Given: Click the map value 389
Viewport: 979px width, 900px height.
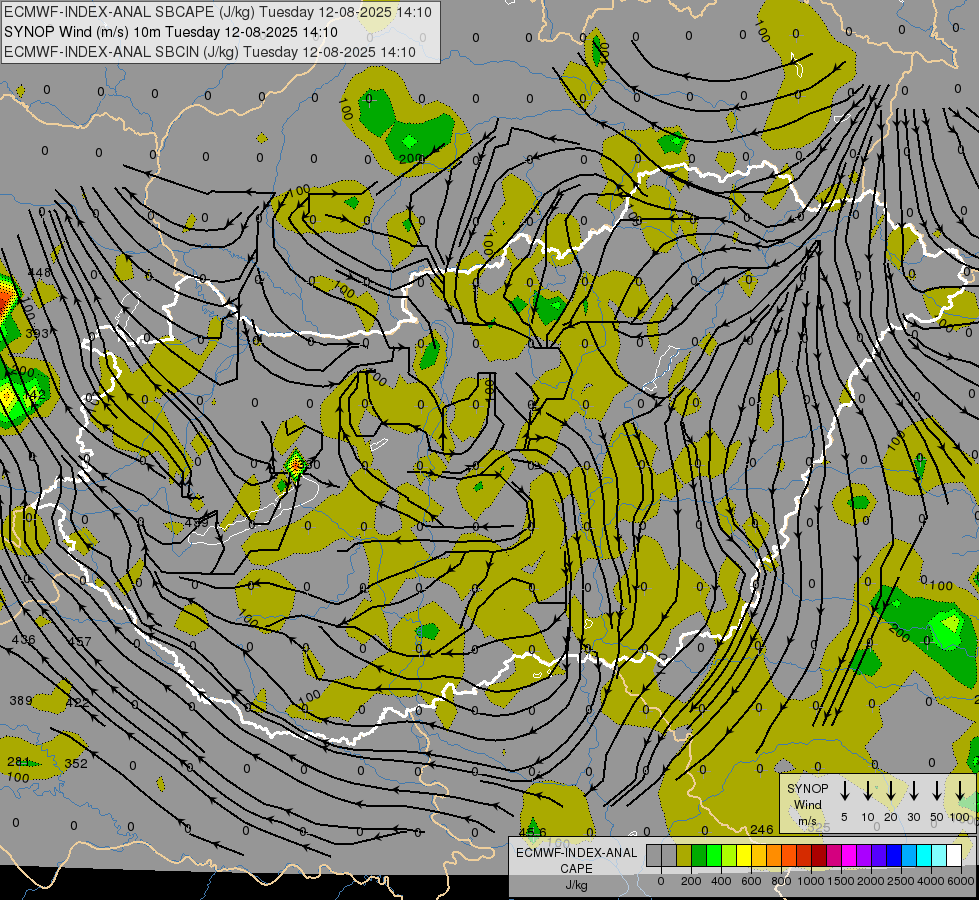Looking at the screenshot, I should pos(21,701).
